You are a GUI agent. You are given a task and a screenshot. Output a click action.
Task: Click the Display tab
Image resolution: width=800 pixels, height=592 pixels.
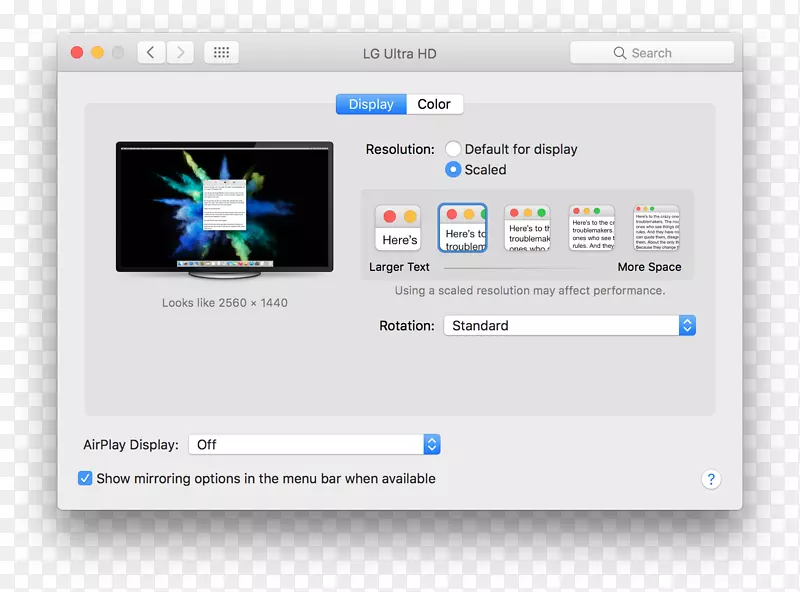pyautogui.click(x=370, y=104)
